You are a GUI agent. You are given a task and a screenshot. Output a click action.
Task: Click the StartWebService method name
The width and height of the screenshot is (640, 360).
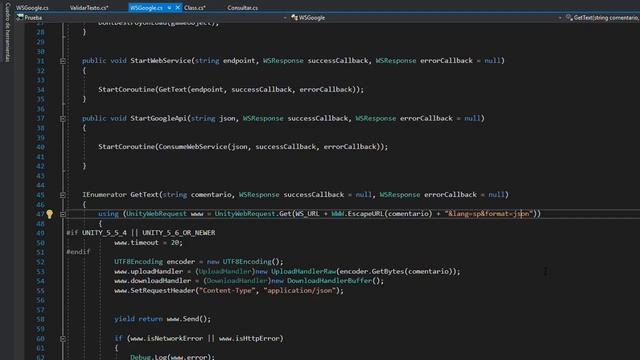(160, 60)
